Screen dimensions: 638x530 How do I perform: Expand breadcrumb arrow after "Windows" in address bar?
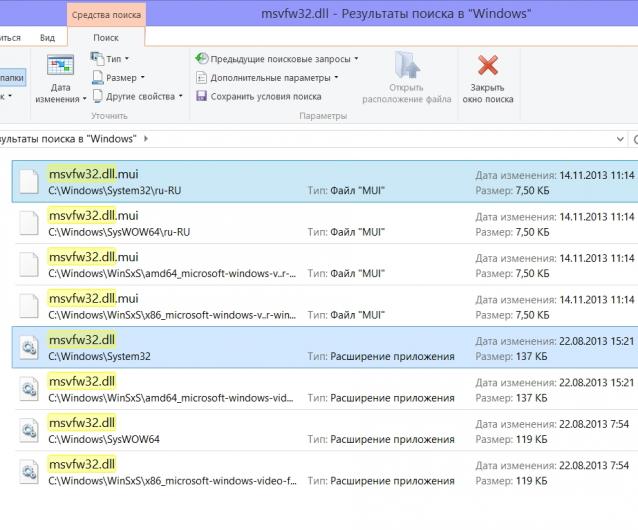pos(146,139)
